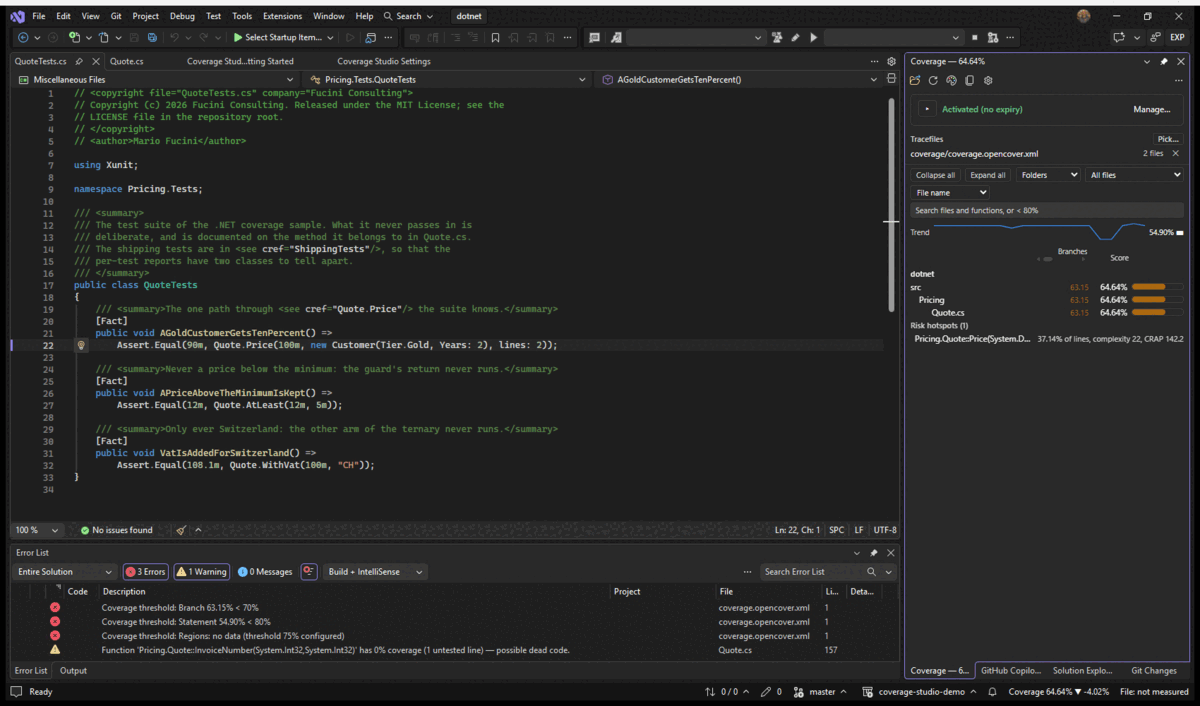The image size is (1200, 706).
Task: Click the Clear filters icon in Error List
Action: coord(309,572)
